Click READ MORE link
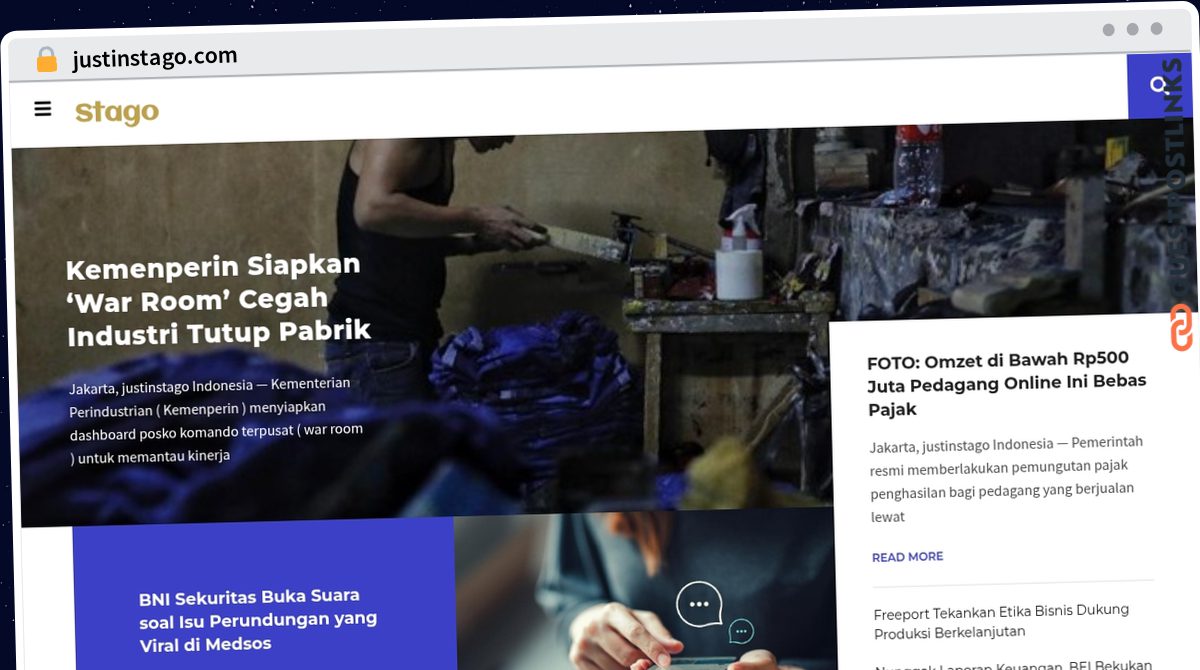 (907, 557)
